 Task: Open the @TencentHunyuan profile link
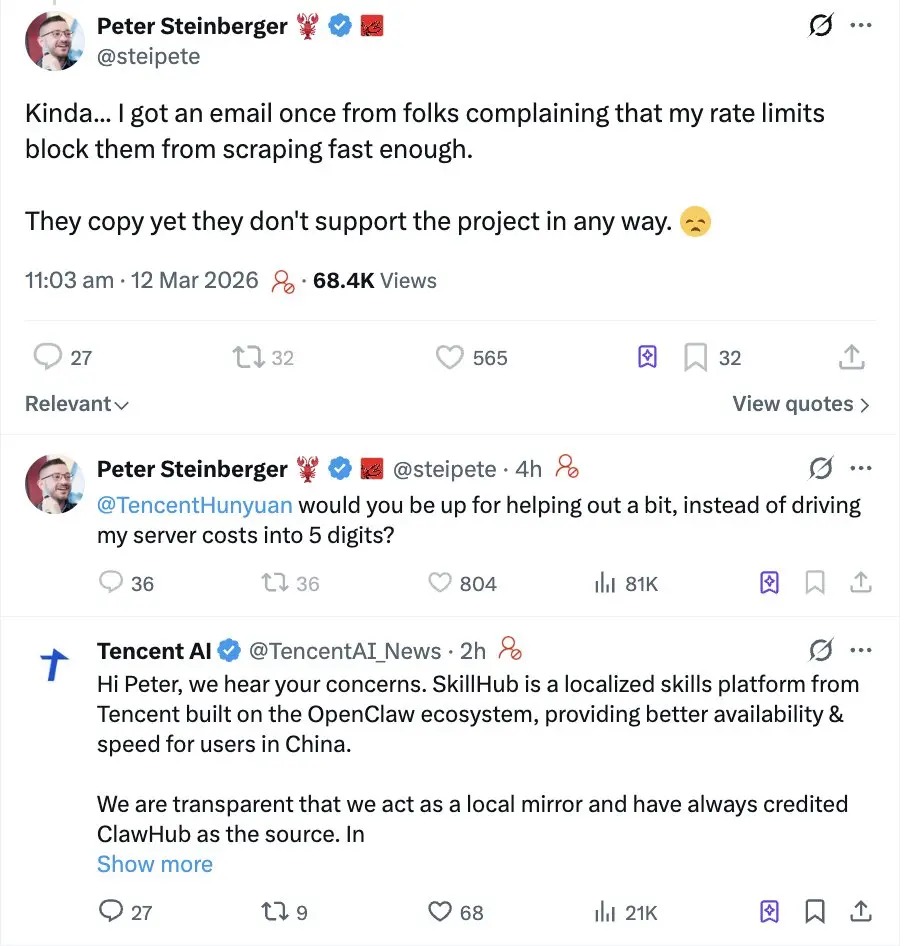click(x=192, y=505)
